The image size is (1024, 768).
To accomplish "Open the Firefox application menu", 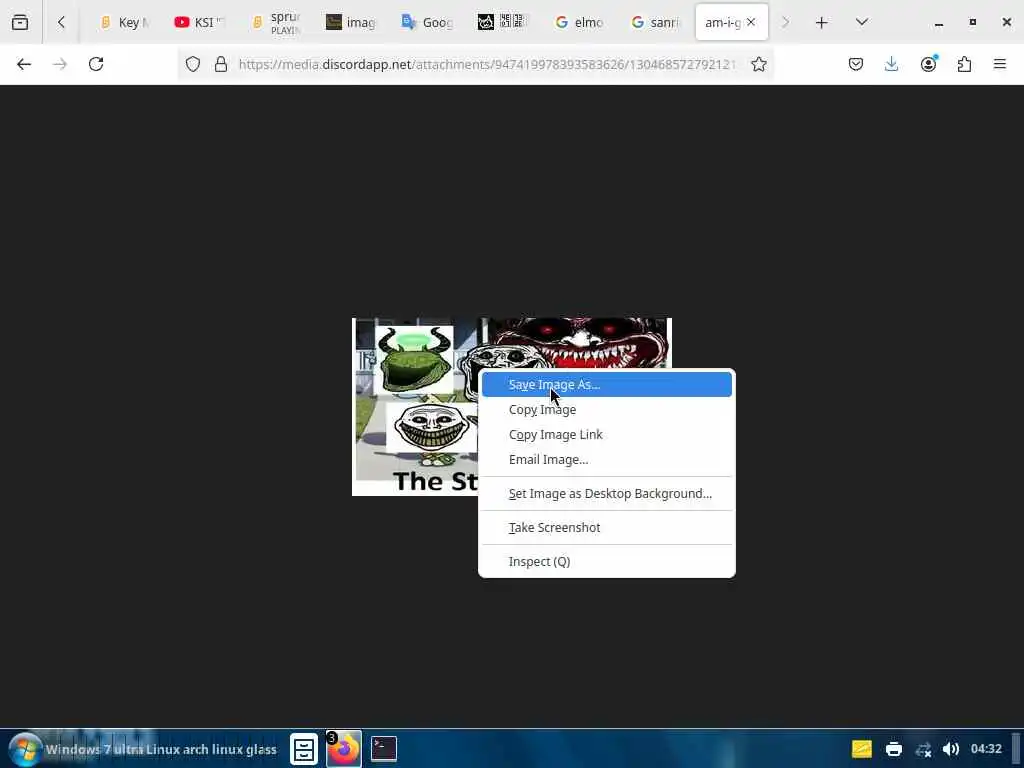I will click(1000, 64).
